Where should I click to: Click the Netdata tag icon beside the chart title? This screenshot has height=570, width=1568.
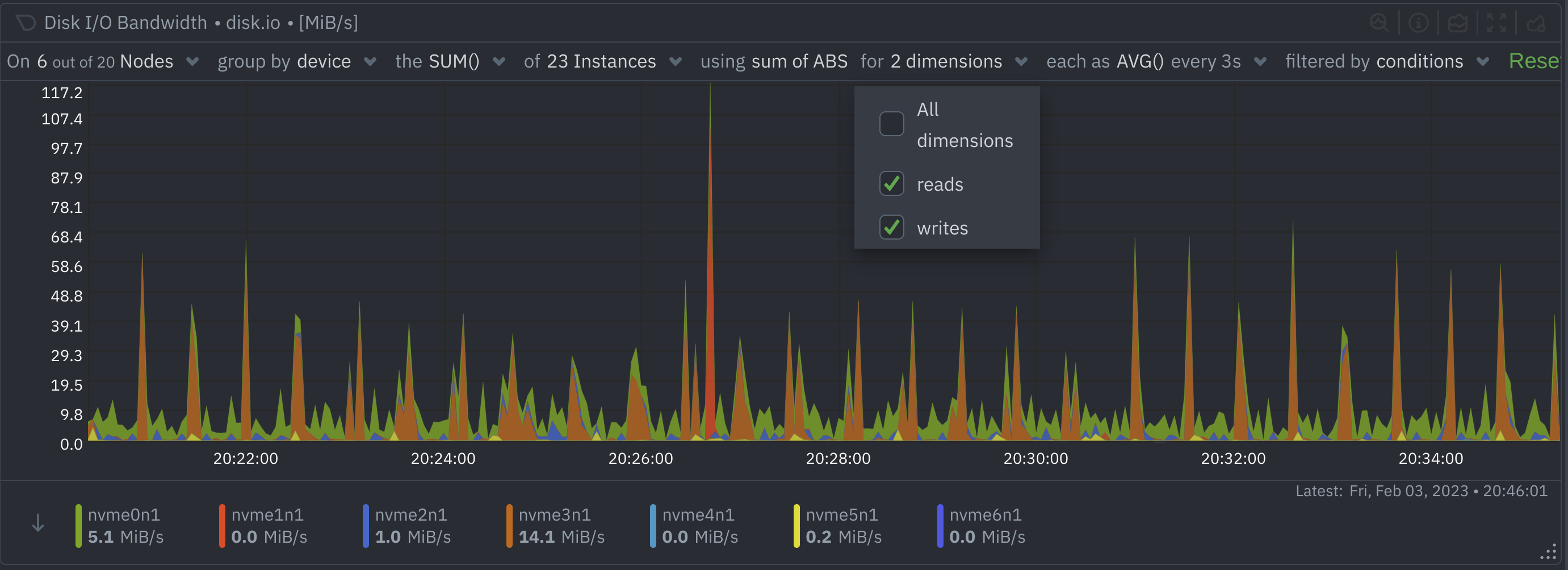point(26,23)
